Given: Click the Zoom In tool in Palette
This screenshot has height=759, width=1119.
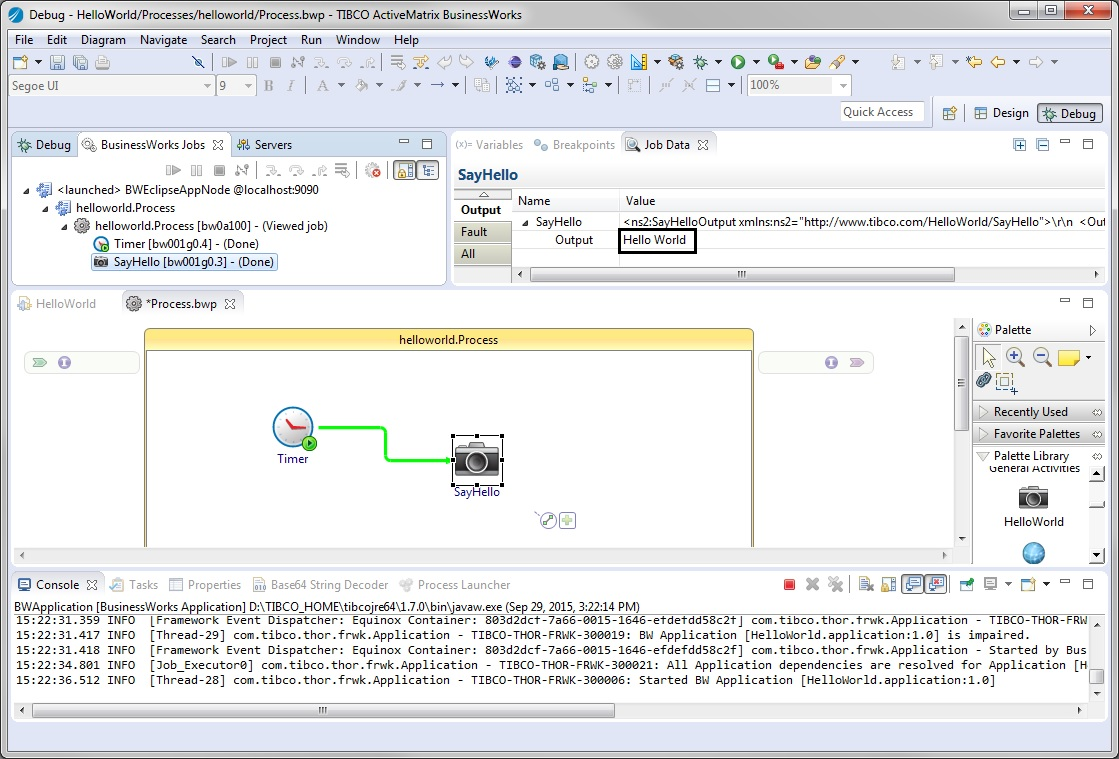Looking at the screenshot, I should pyautogui.click(x=1014, y=357).
